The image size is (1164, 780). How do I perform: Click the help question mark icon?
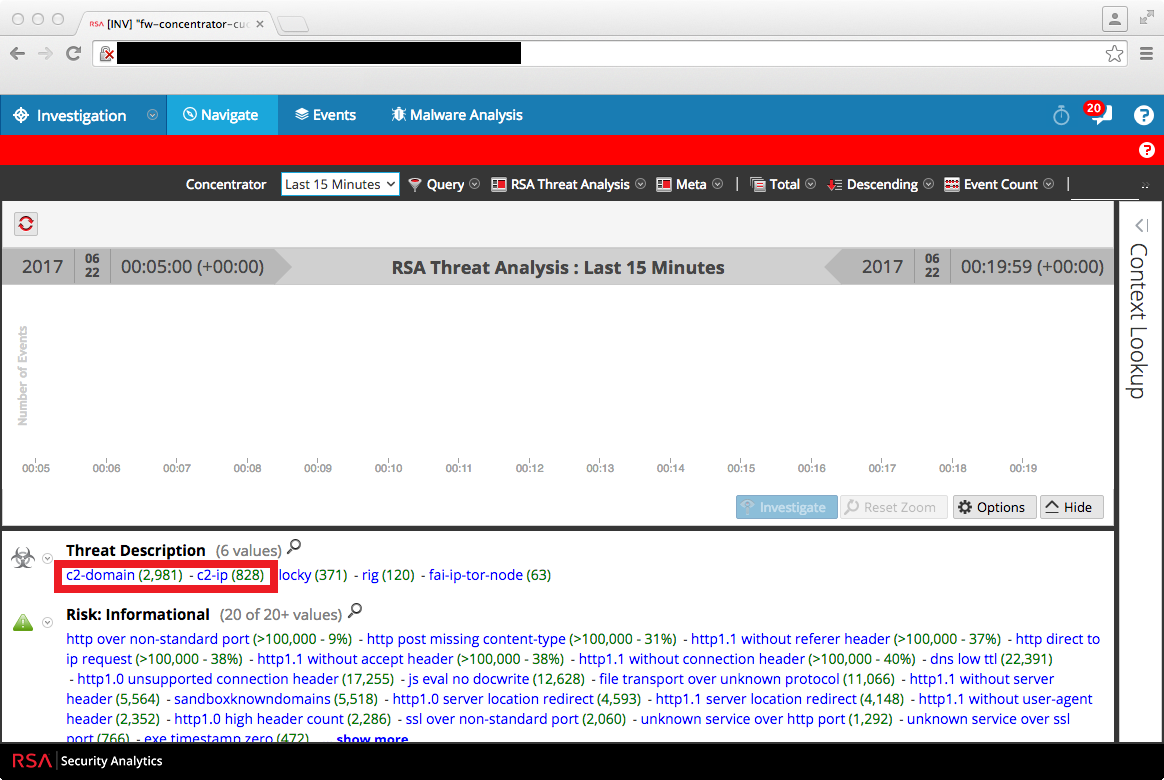(1143, 116)
